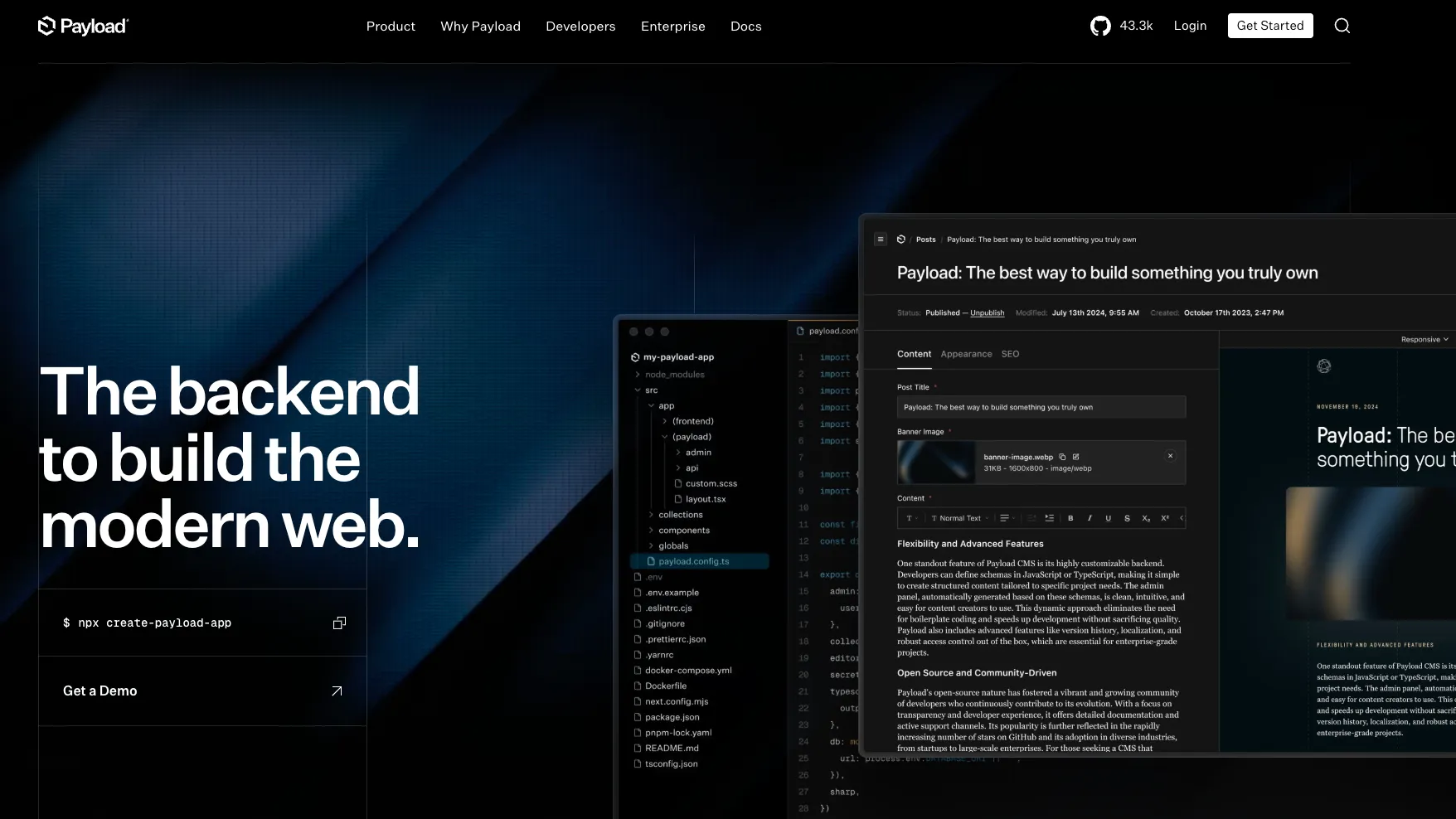Toggle strikethrough formatting in content editor
1456x819 pixels.
(1127, 518)
